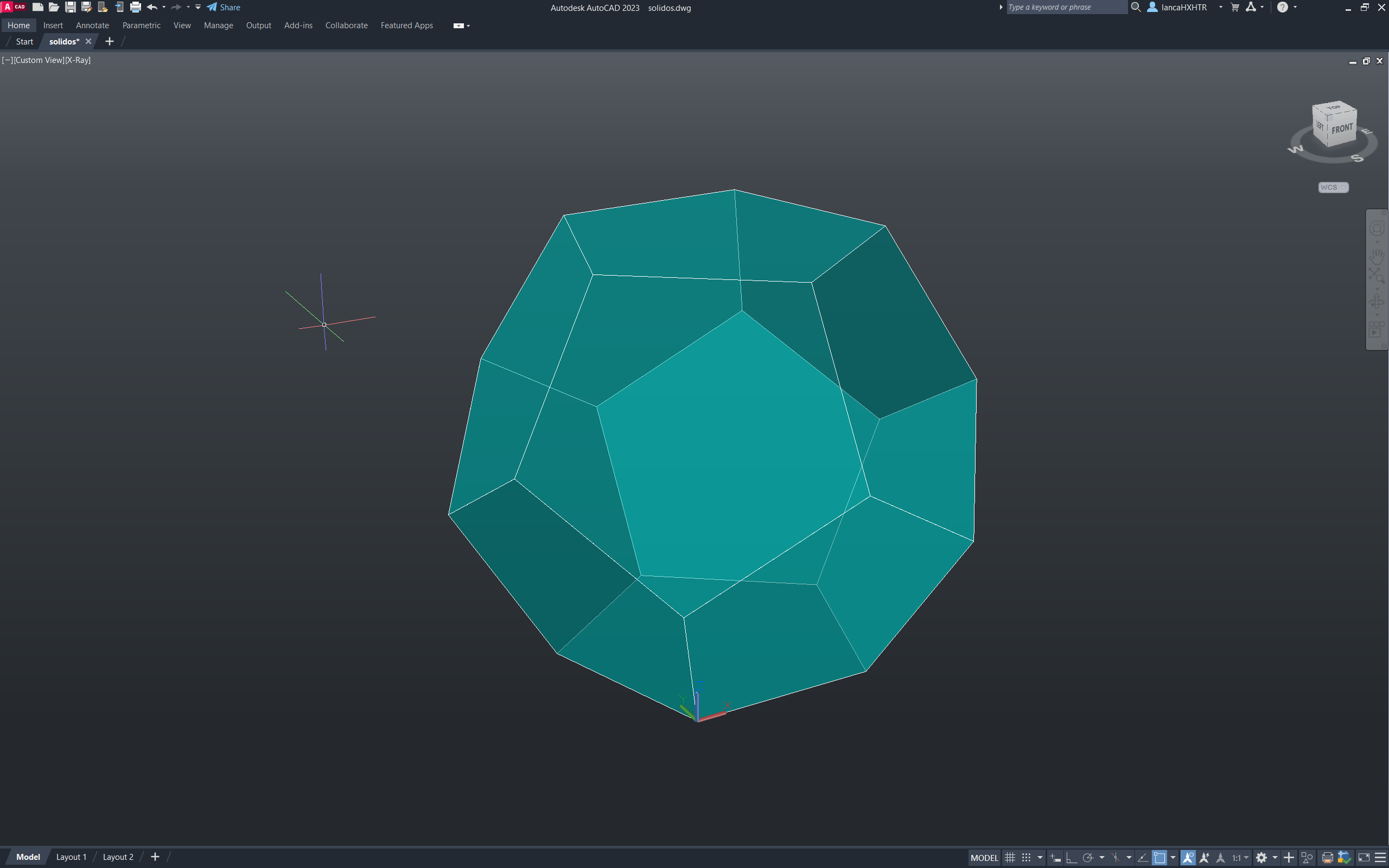The image size is (1389, 868).
Task: Toggle Ortho mode in status bar
Action: coord(1071,858)
